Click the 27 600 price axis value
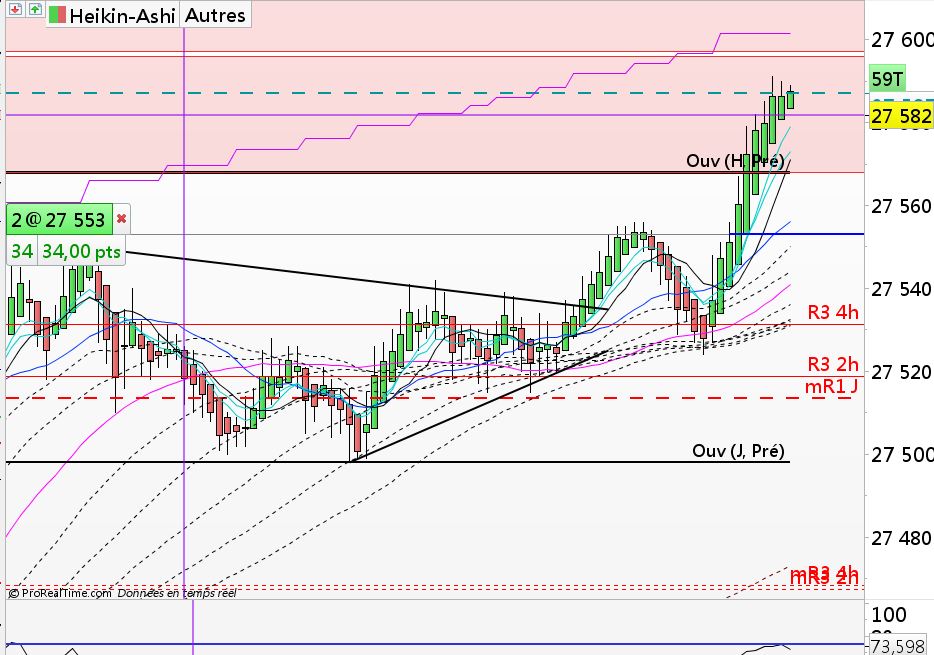Viewport: 934px width, 655px height. tap(902, 40)
